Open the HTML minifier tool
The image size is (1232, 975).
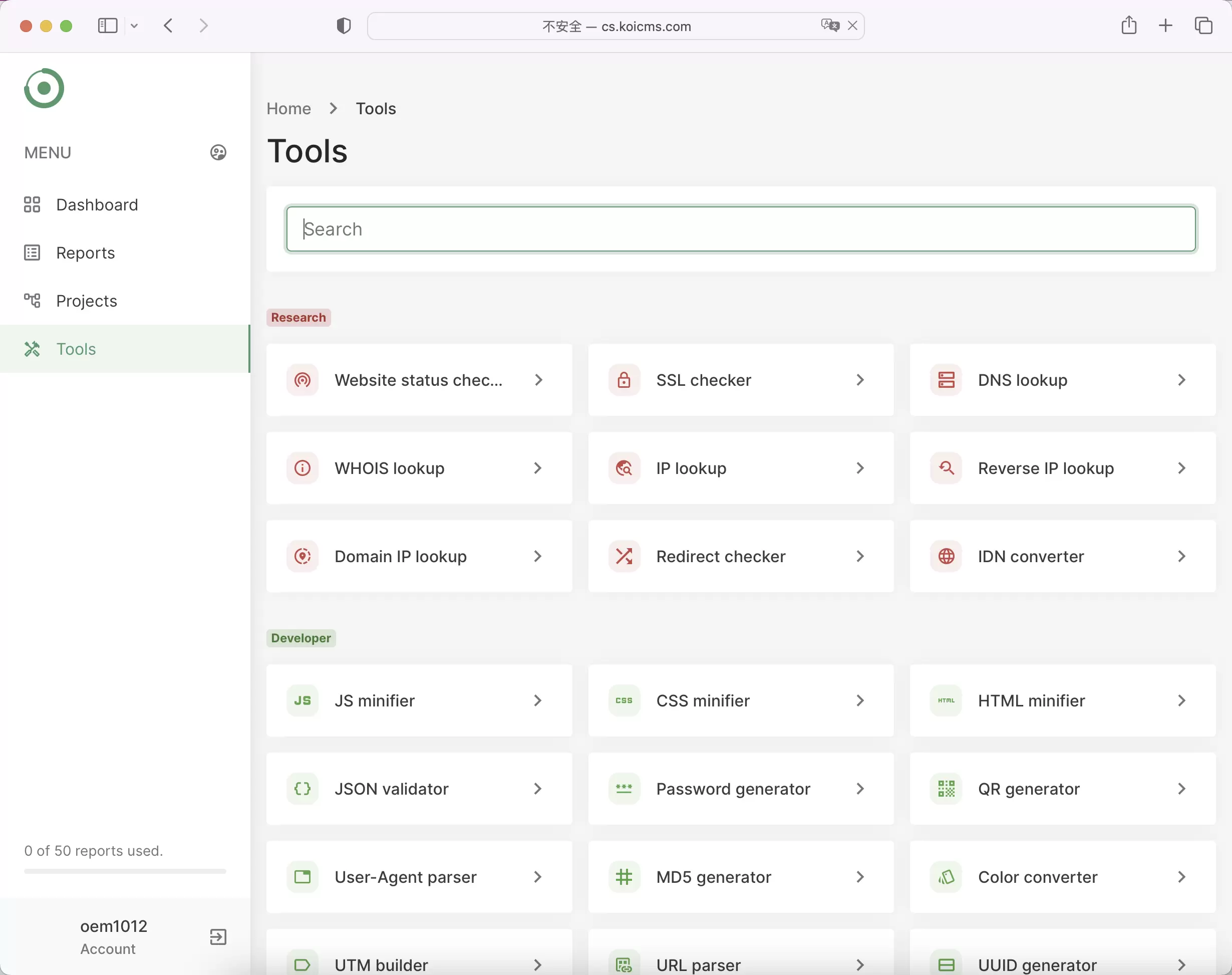[x=1063, y=700]
